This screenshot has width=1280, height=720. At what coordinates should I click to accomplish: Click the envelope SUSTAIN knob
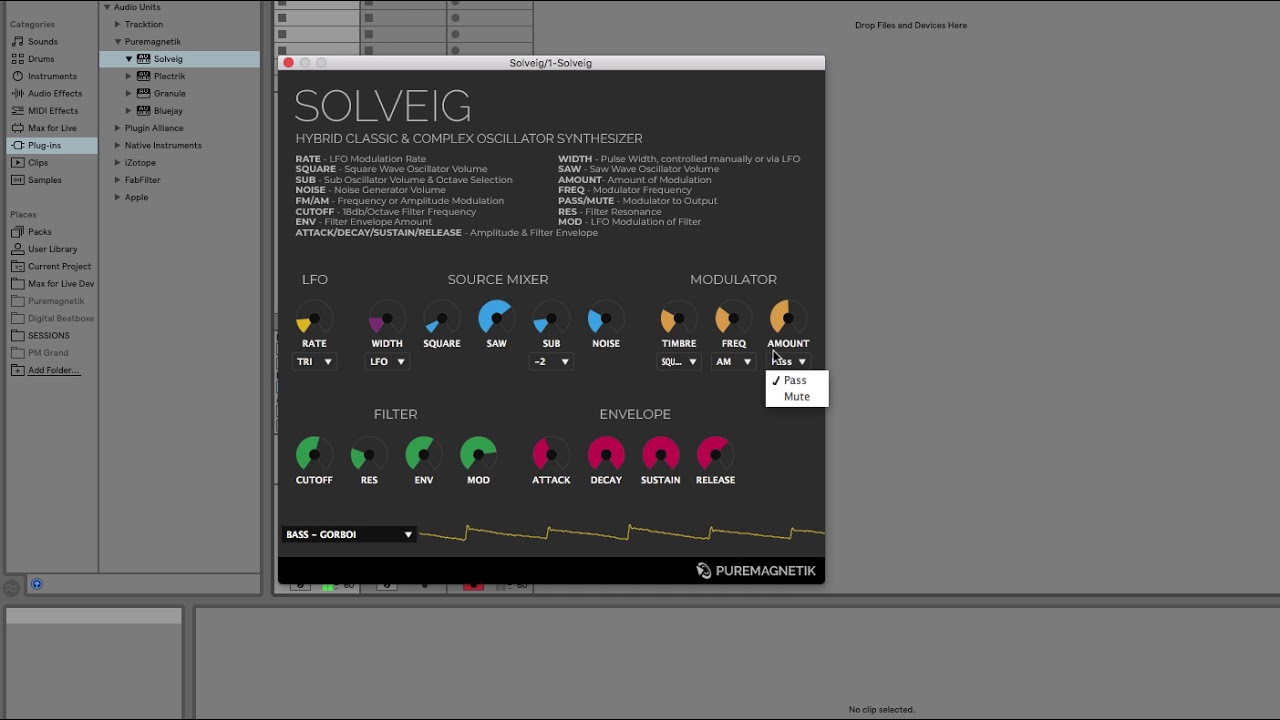[x=660, y=454]
